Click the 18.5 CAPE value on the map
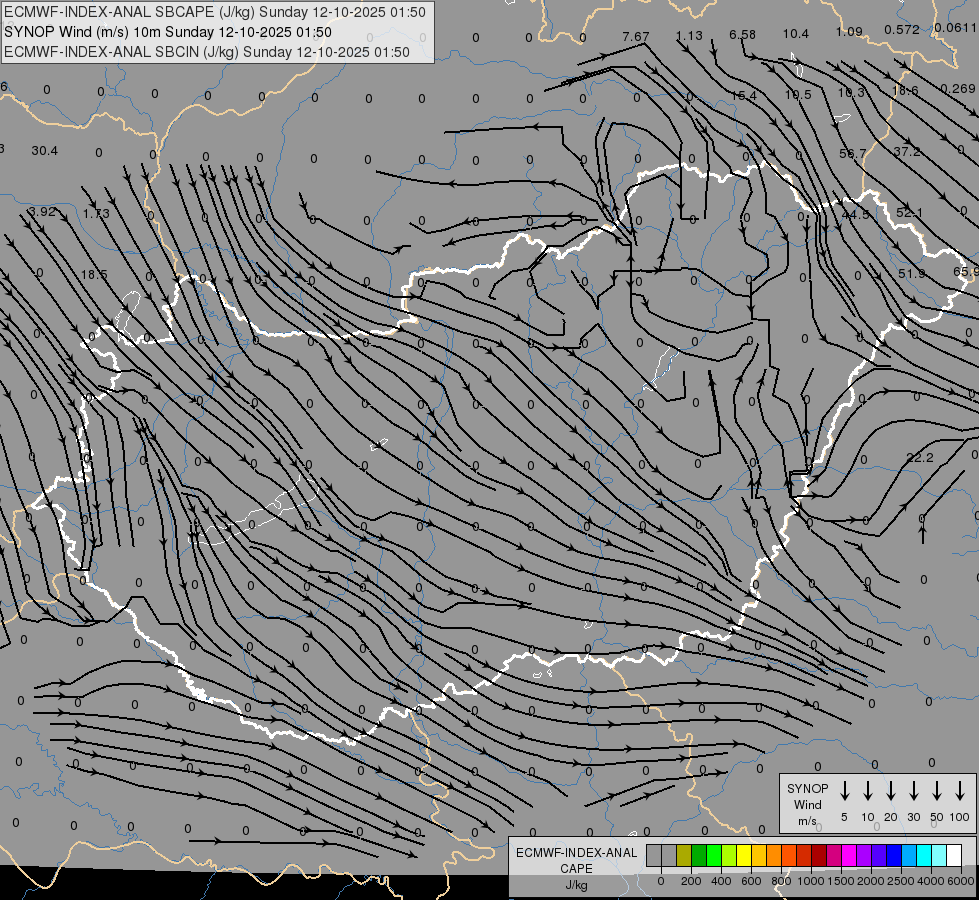Screen dimensions: 979x900 point(94,275)
